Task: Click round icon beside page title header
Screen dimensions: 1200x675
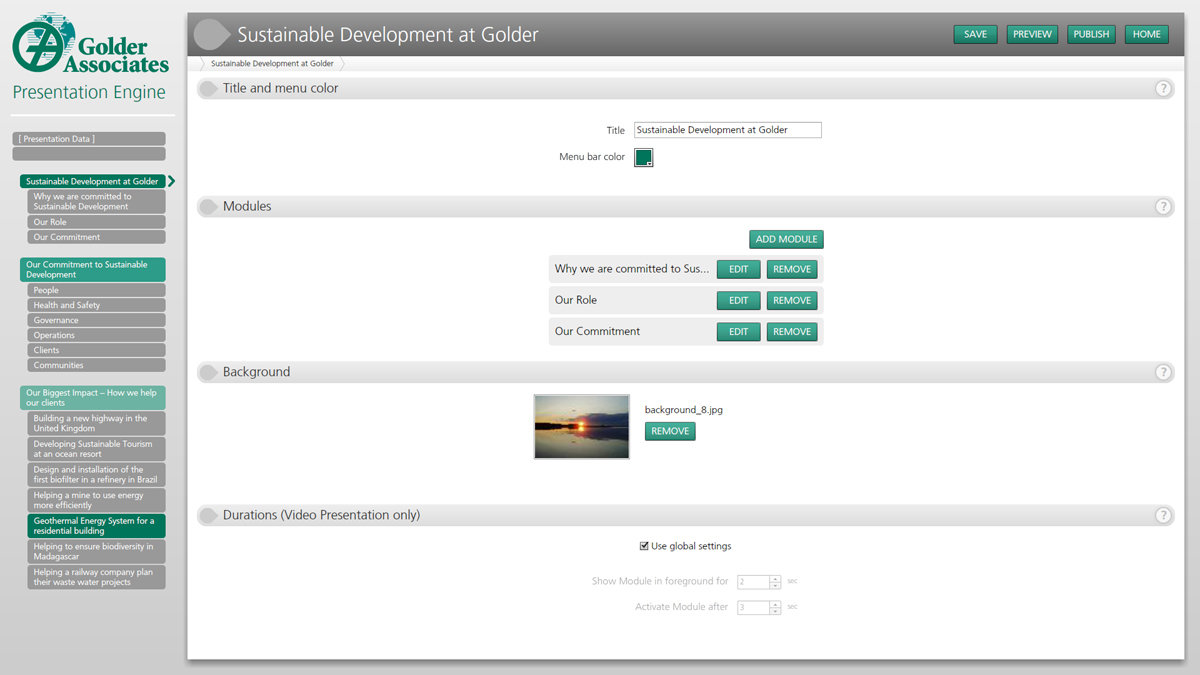Action: (x=211, y=34)
